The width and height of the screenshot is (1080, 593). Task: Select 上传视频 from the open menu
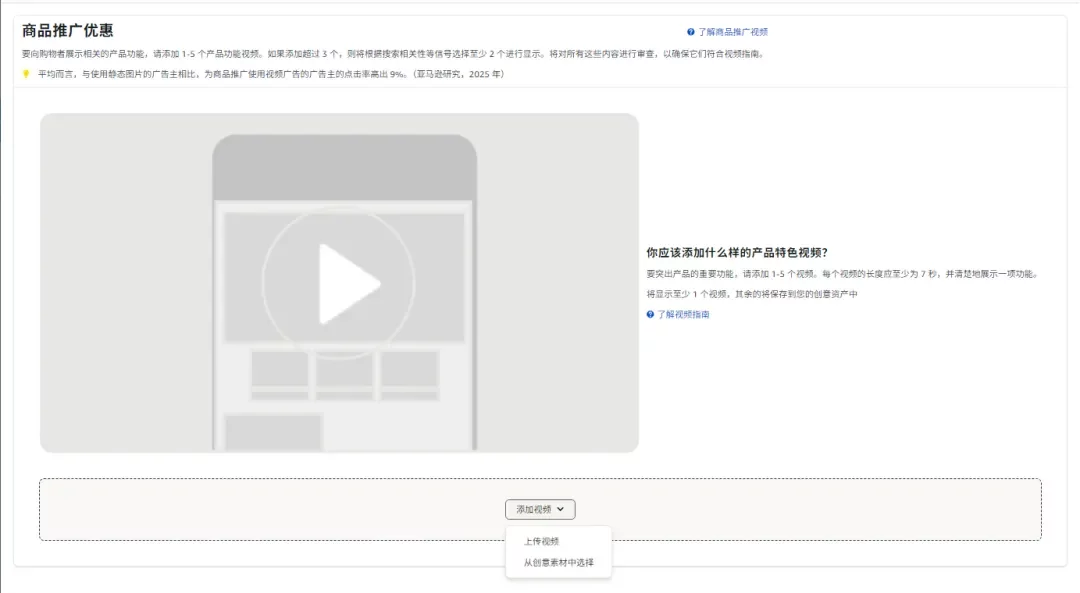click(x=542, y=540)
